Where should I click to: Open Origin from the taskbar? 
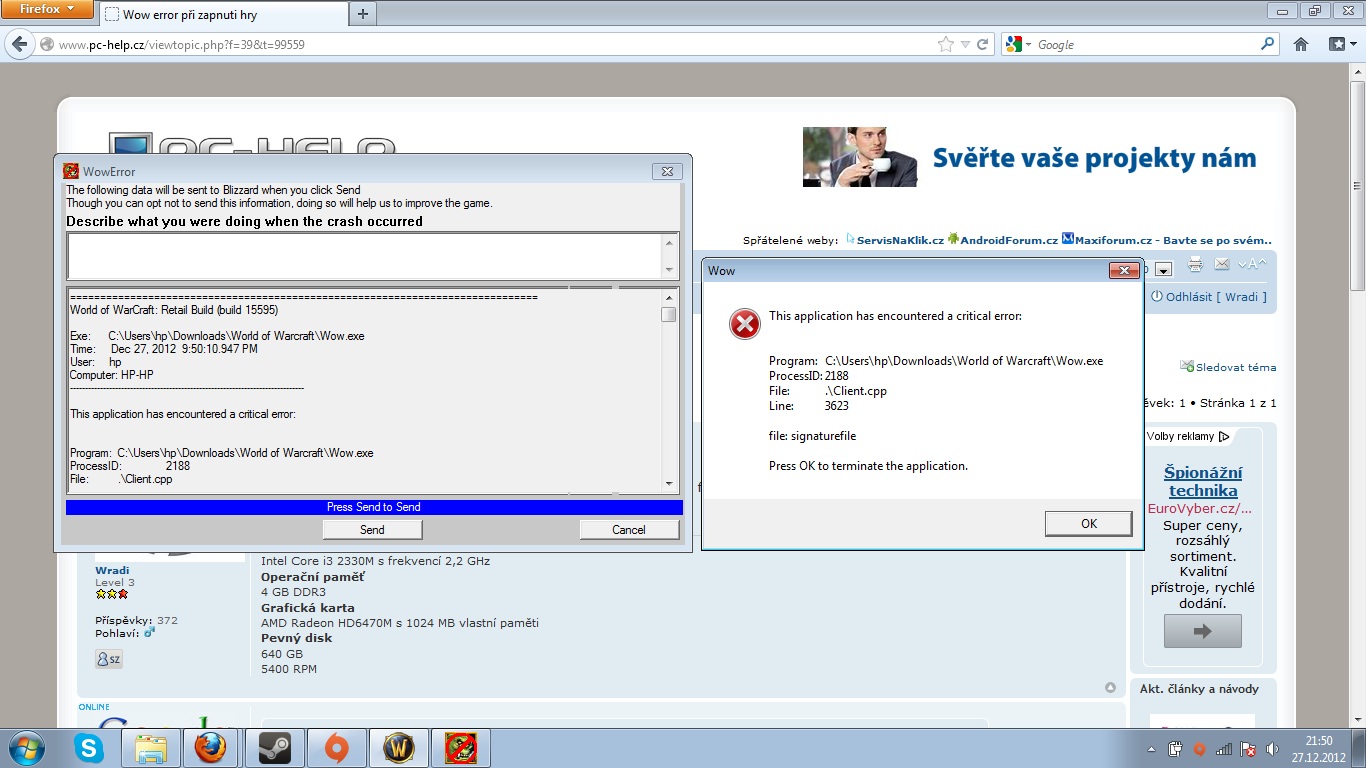[337, 748]
